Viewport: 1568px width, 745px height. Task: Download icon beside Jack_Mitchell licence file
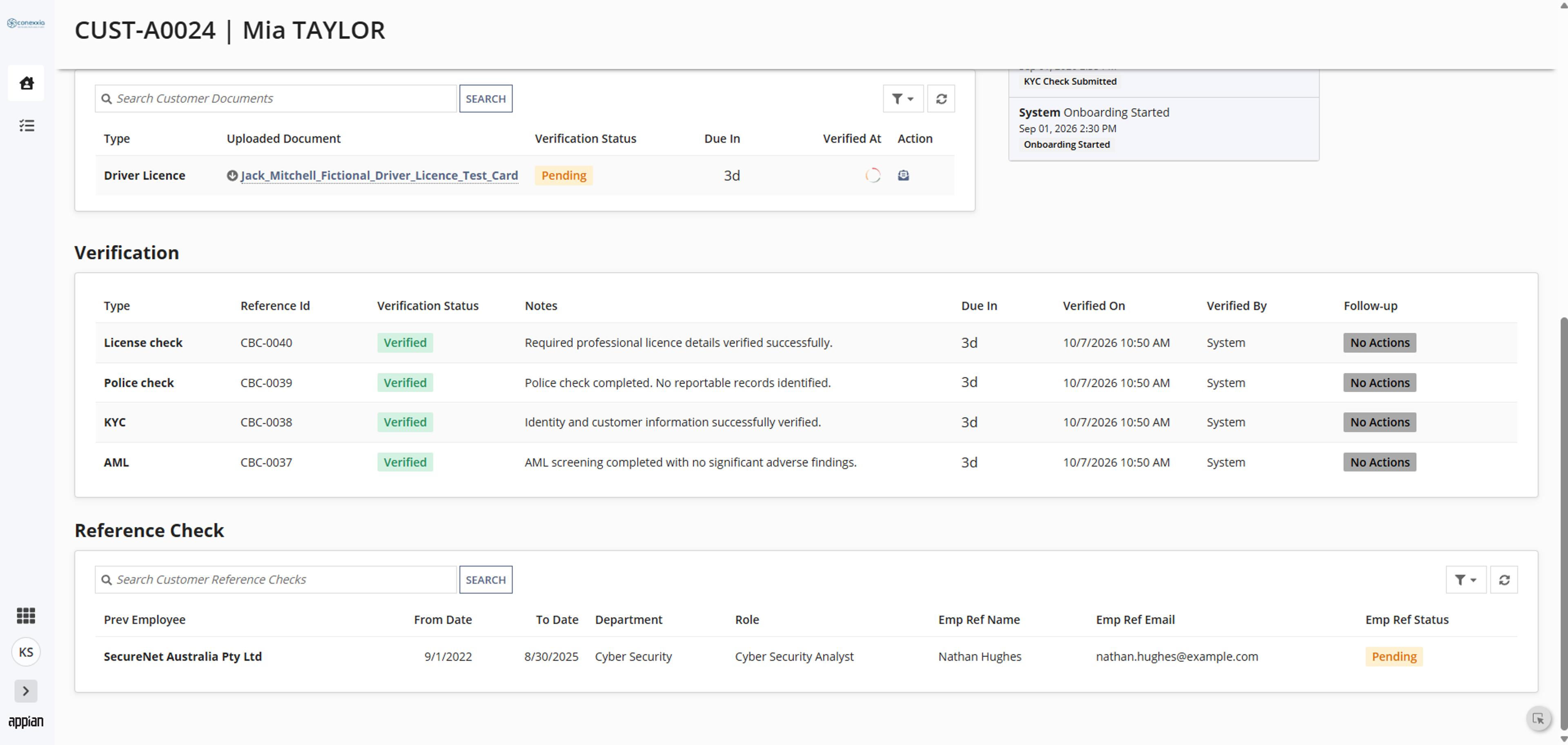coord(232,175)
